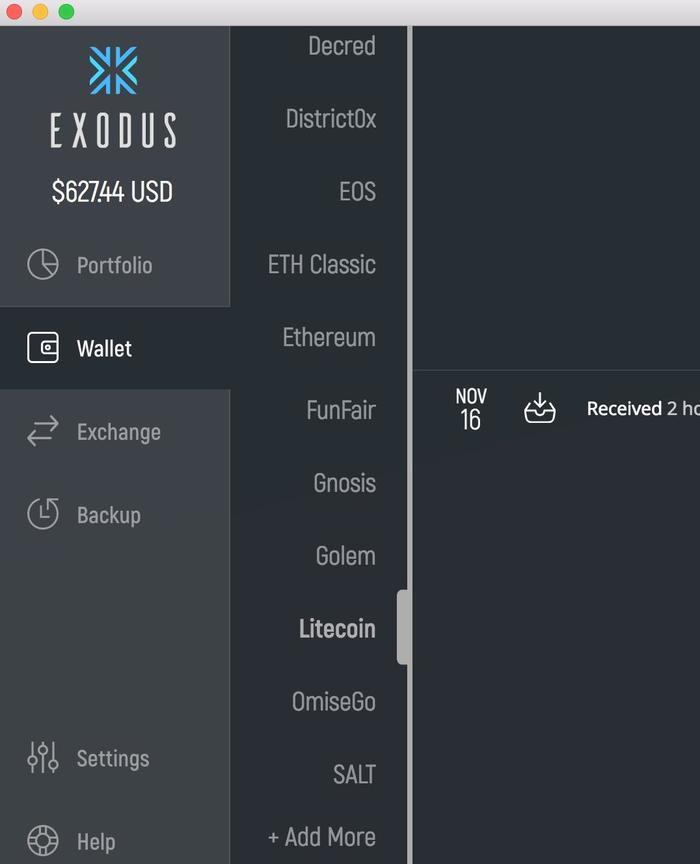Image resolution: width=700 pixels, height=864 pixels.
Task: Click the $627.44 USD balance
Action: click(x=112, y=192)
